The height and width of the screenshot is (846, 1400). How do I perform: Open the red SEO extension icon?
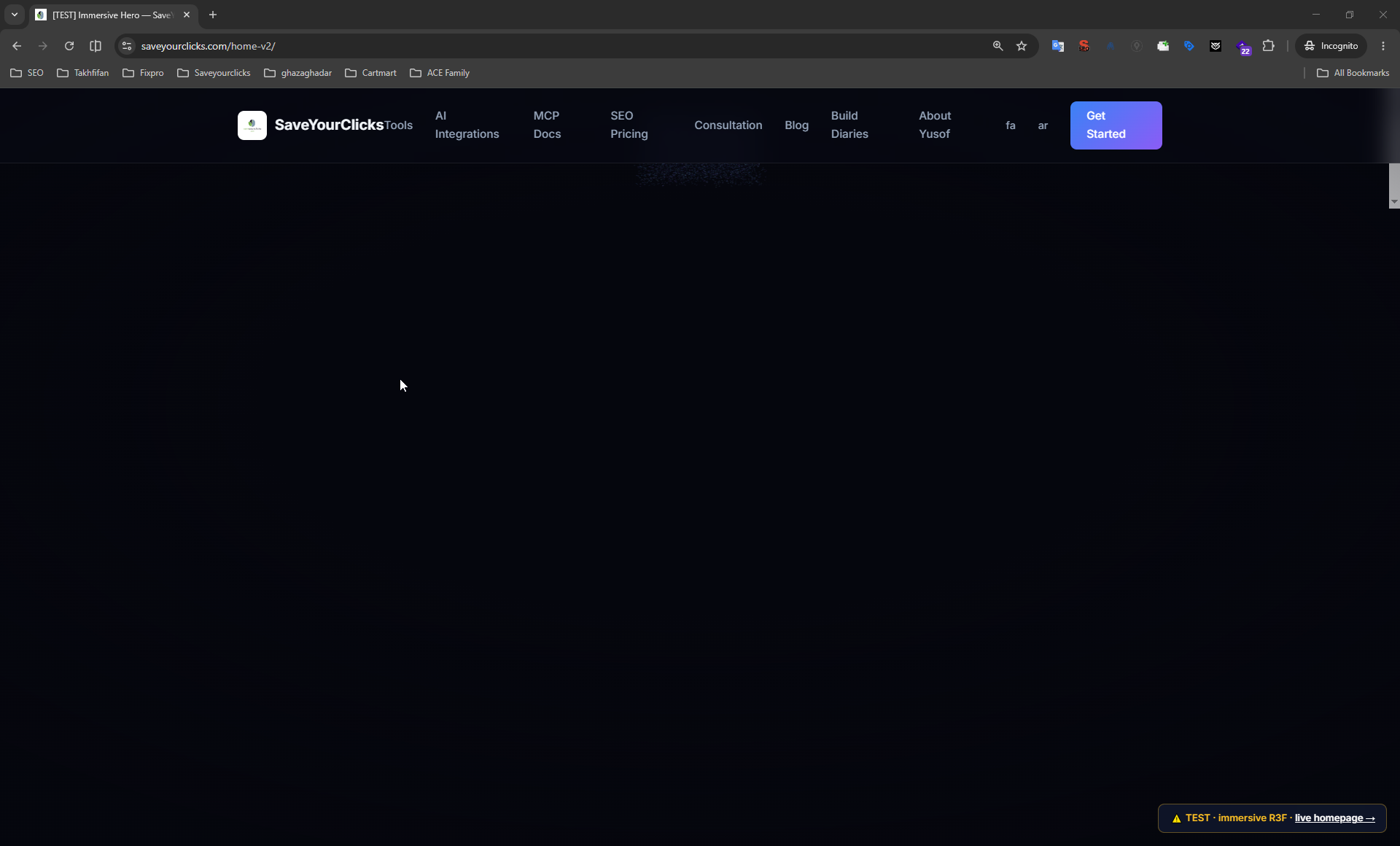click(1084, 46)
